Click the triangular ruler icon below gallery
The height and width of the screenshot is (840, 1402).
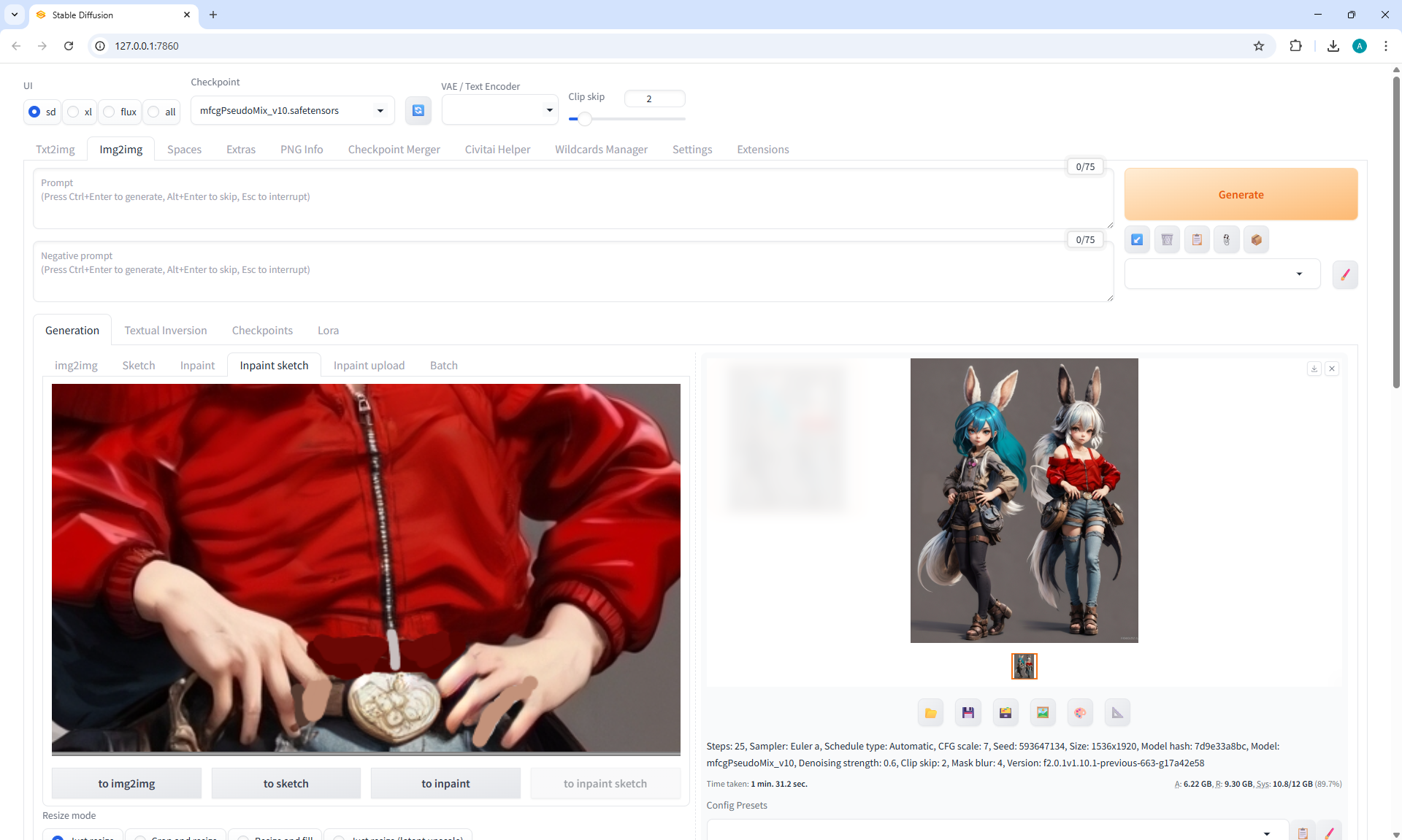pos(1117,713)
